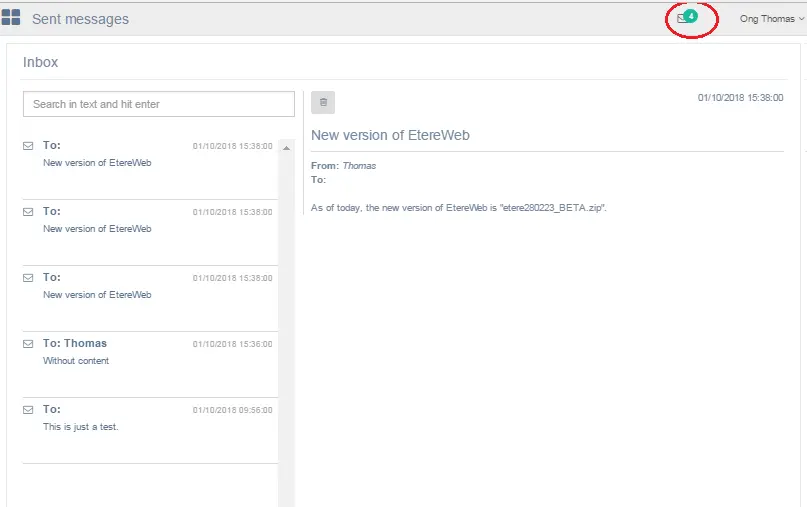Screen dimensions: 807x507
Task: Open the mail notifications envelope icon
Action: pos(682,18)
